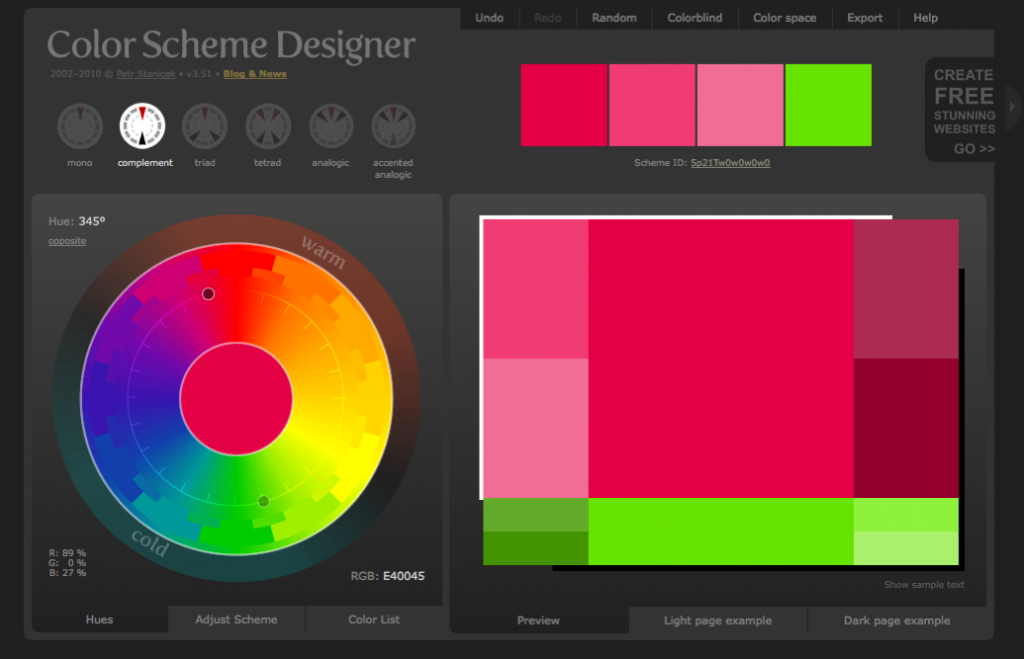The width and height of the screenshot is (1024, 659).
Task: Open the Color List tab
Action: tap(374, 619)
